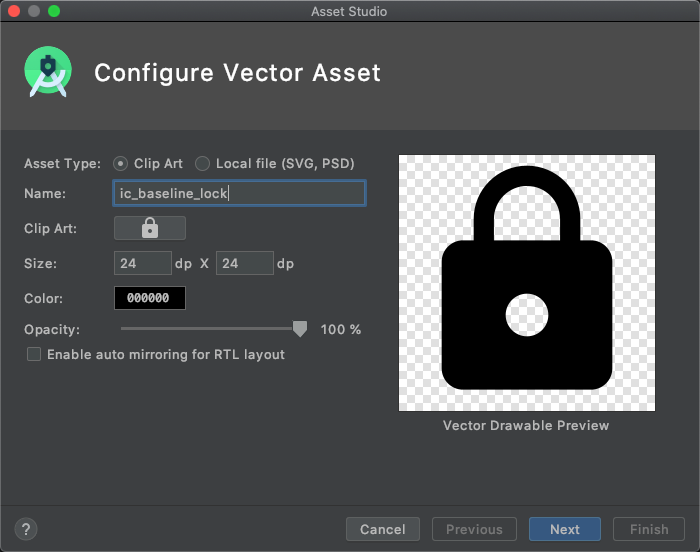Image resolution: width=700 pixels, height=552 pixels.
Task: Click the lock Vector Drawable Preview
Action: [x=526, y=283]
